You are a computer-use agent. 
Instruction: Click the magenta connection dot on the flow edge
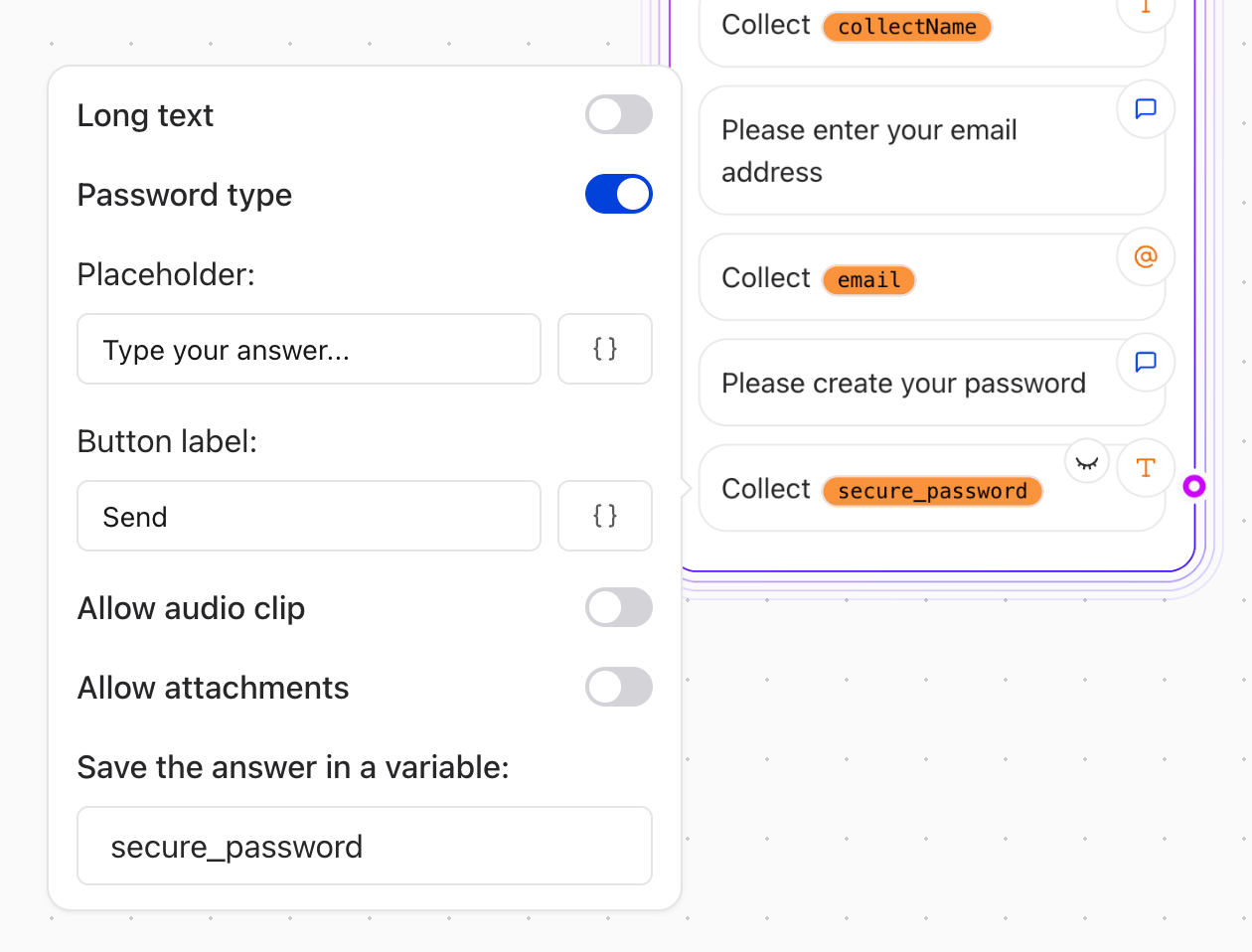(1194, 486)
